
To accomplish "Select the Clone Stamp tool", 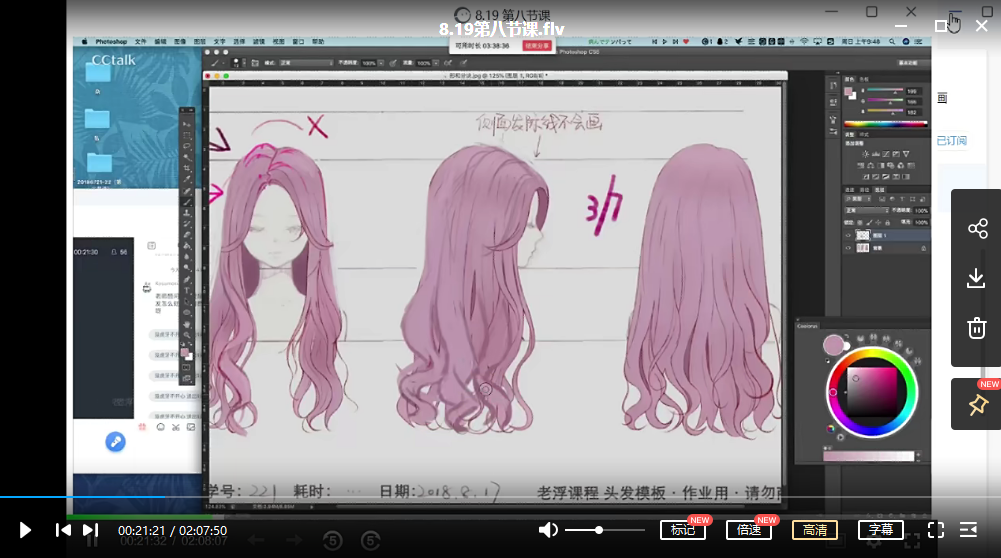I will click(187, 213).
